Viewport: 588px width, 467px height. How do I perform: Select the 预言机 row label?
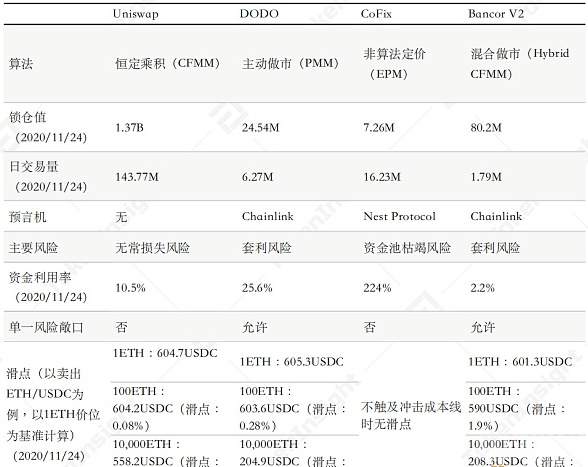coord(27,217)
